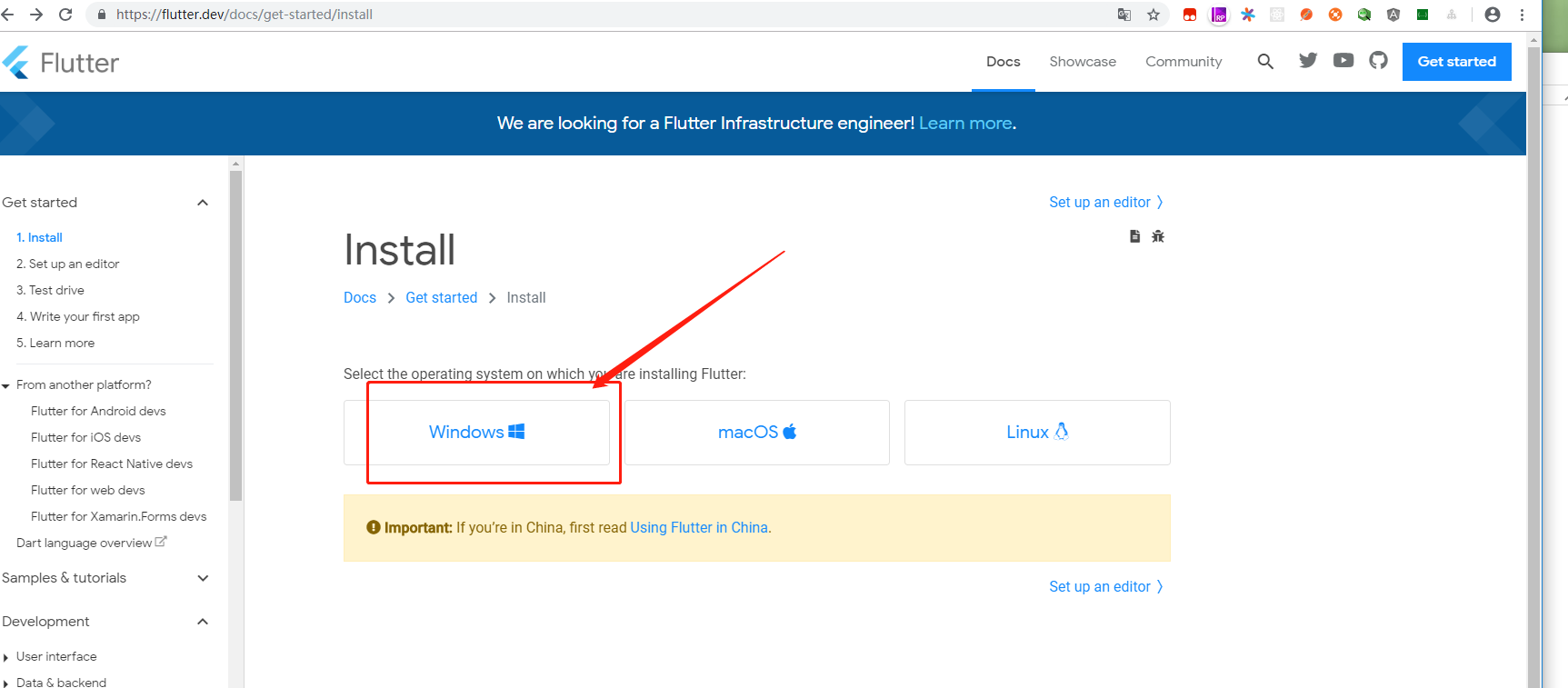Reload the current page

tap(65, 15)
